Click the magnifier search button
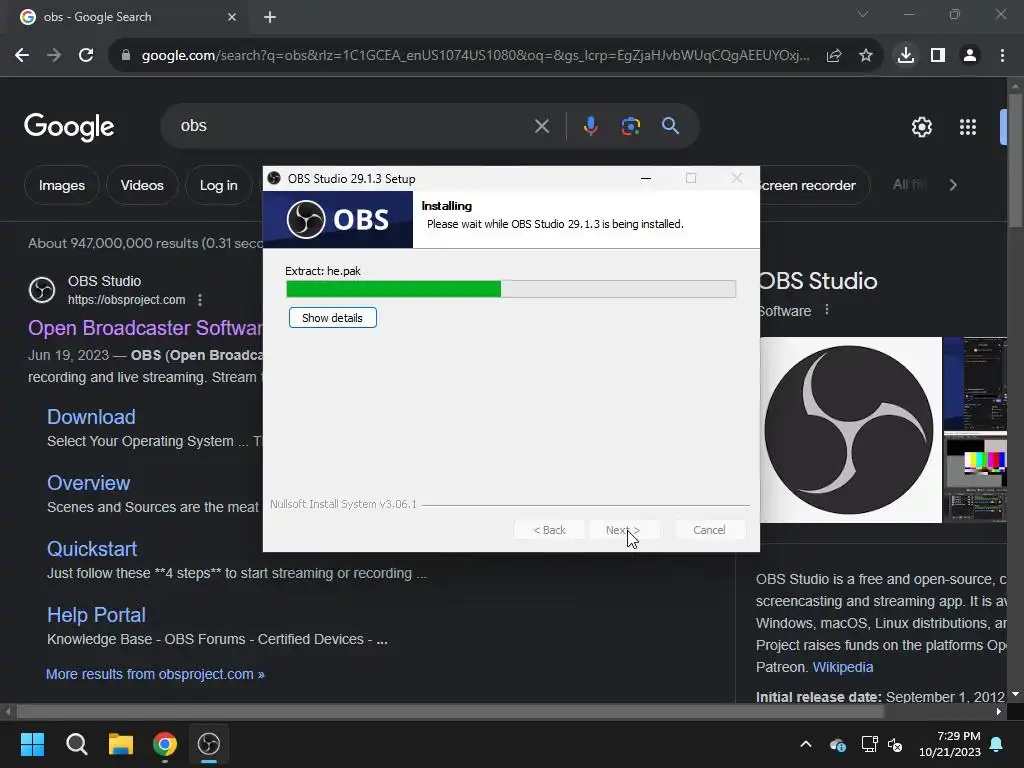The width and height of the screenshot is (1024, 768). (671, 126)
